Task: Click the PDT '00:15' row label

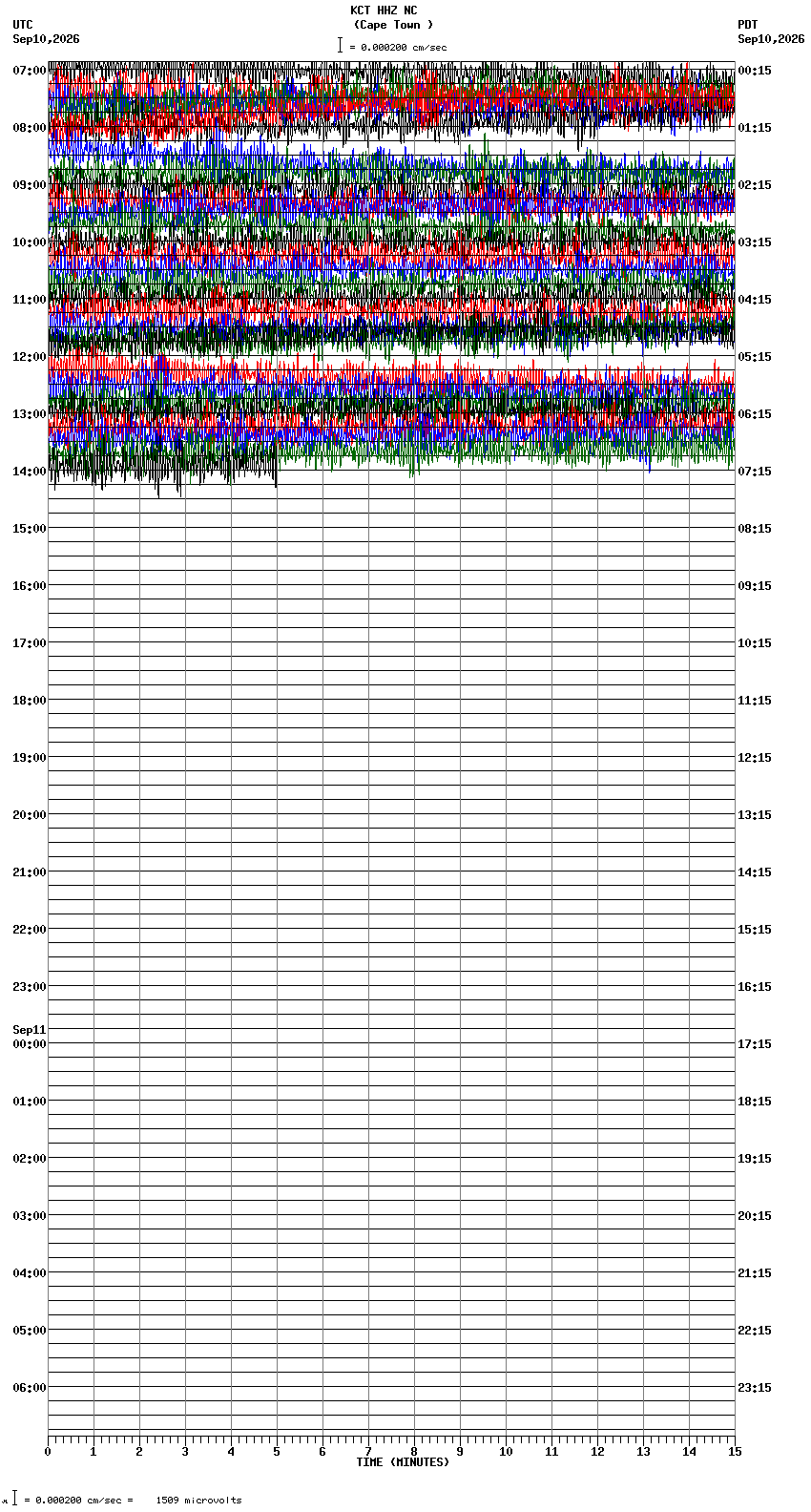Action: (x=755, y=71)
